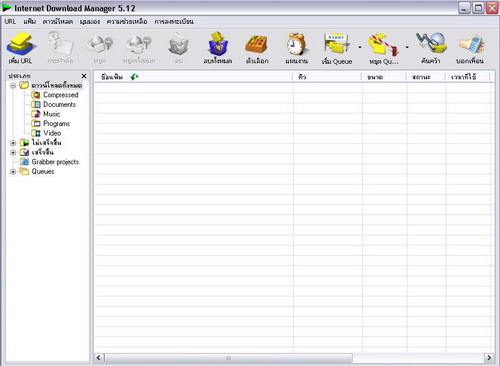Click the 'Video' label in the tree
The width and height of the screenshot is (500, 366).
pyautogui.click(x=52, y=133)
